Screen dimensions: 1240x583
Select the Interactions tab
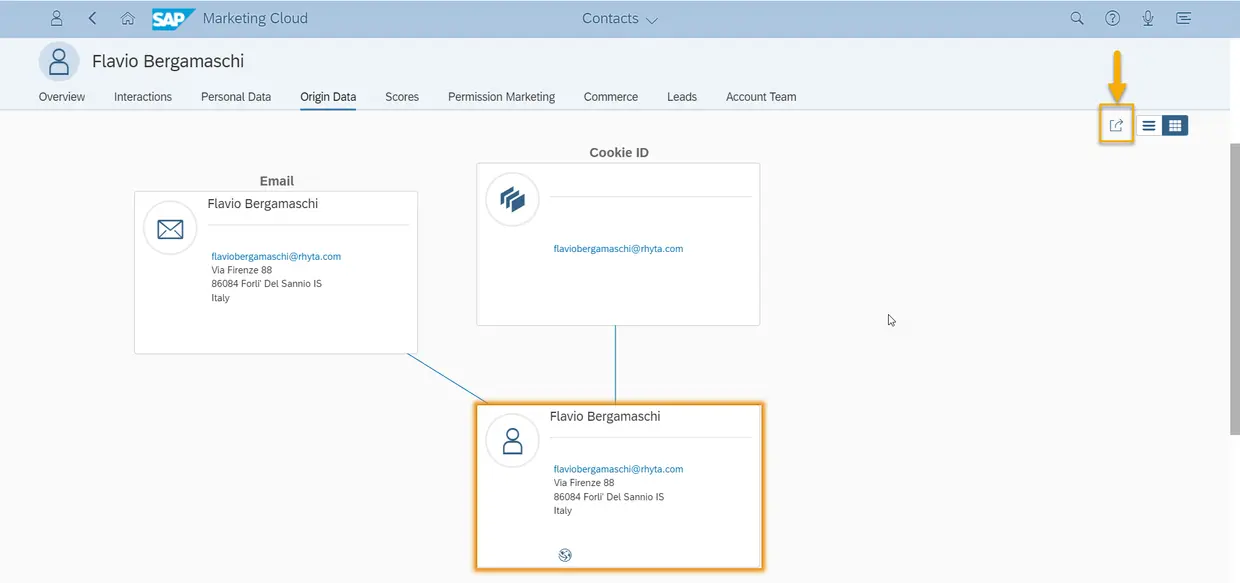(x=143, y=97)
